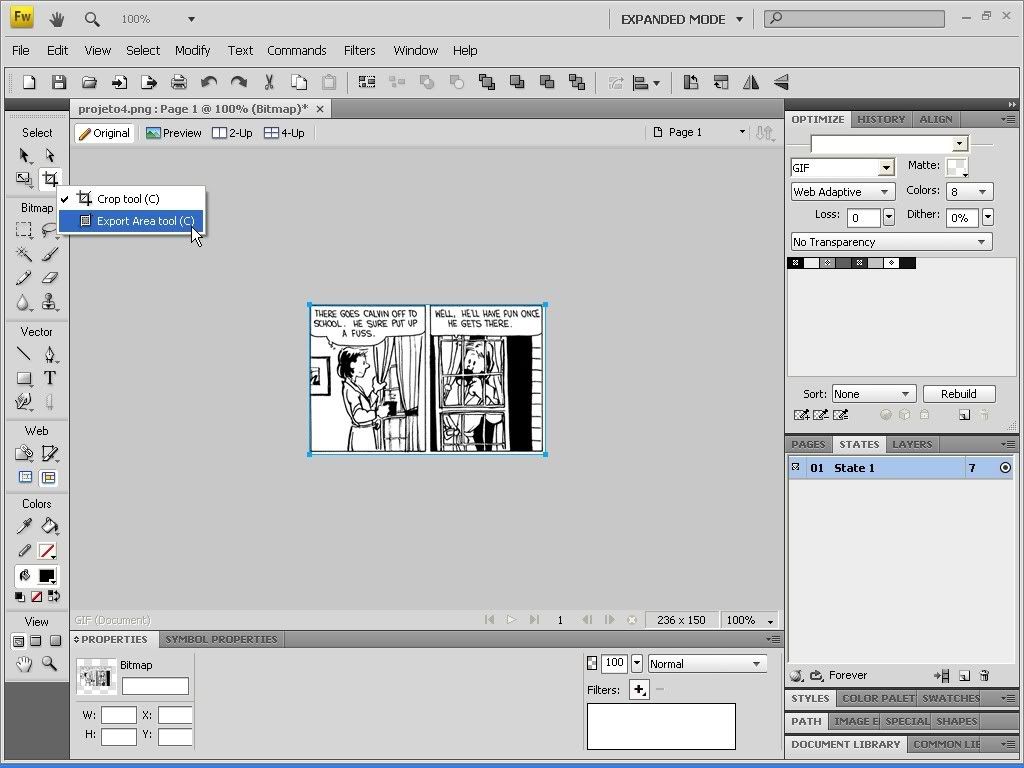Open the Expanded Mode workspace dropdown
The width and height of the screenshot is (1024, 768).
coord(739,19)
